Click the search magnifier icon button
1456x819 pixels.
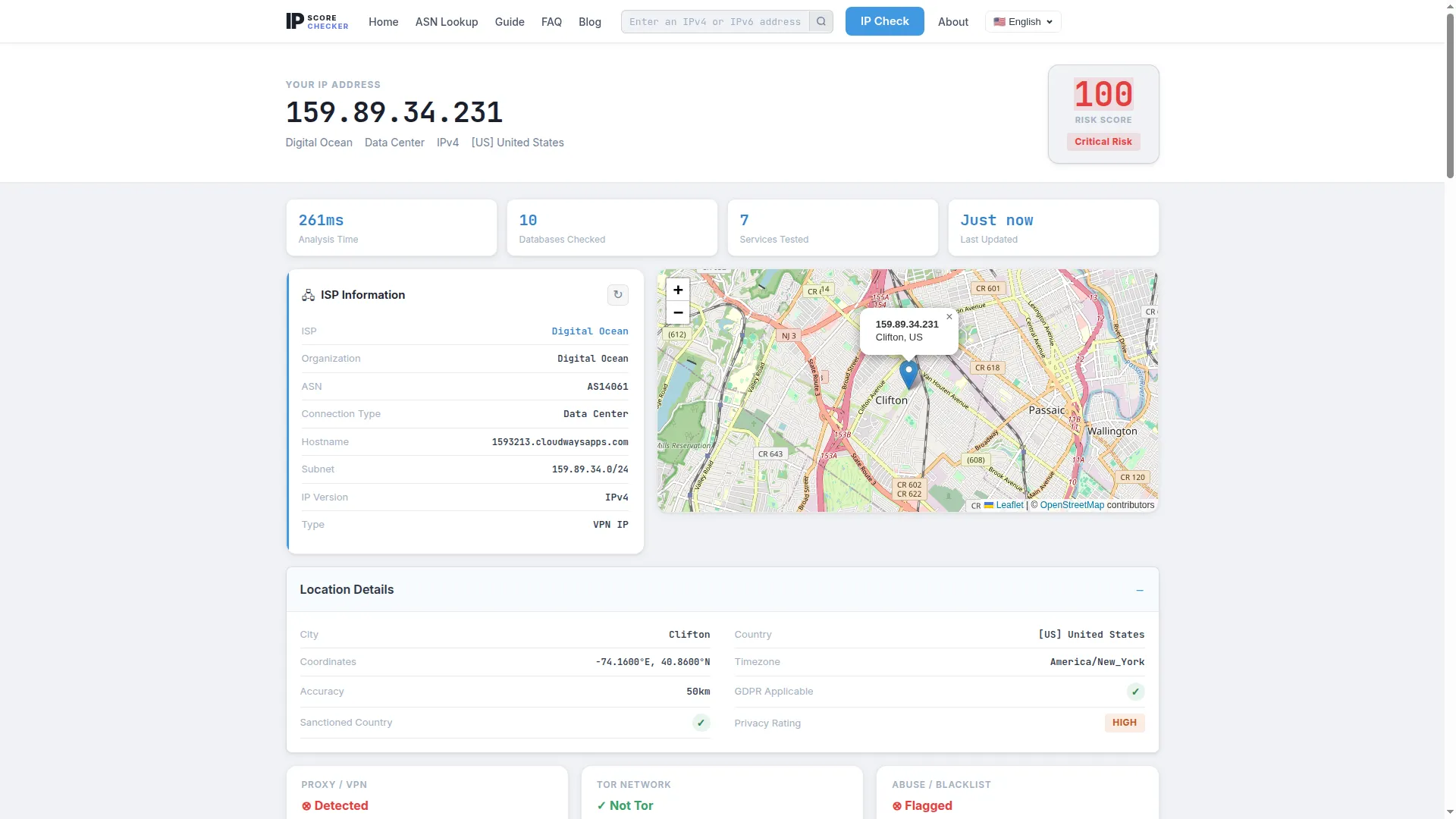821,22
